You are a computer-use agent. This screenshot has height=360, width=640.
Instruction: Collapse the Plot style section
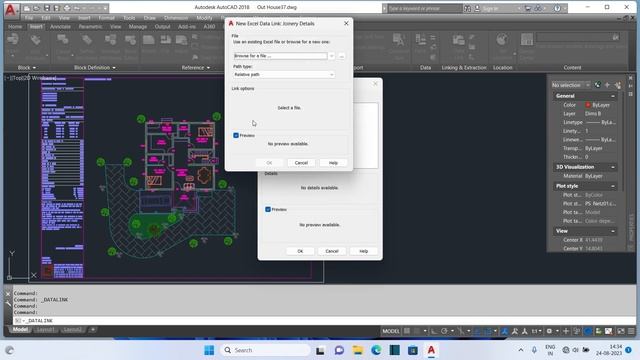pos(613,186)
